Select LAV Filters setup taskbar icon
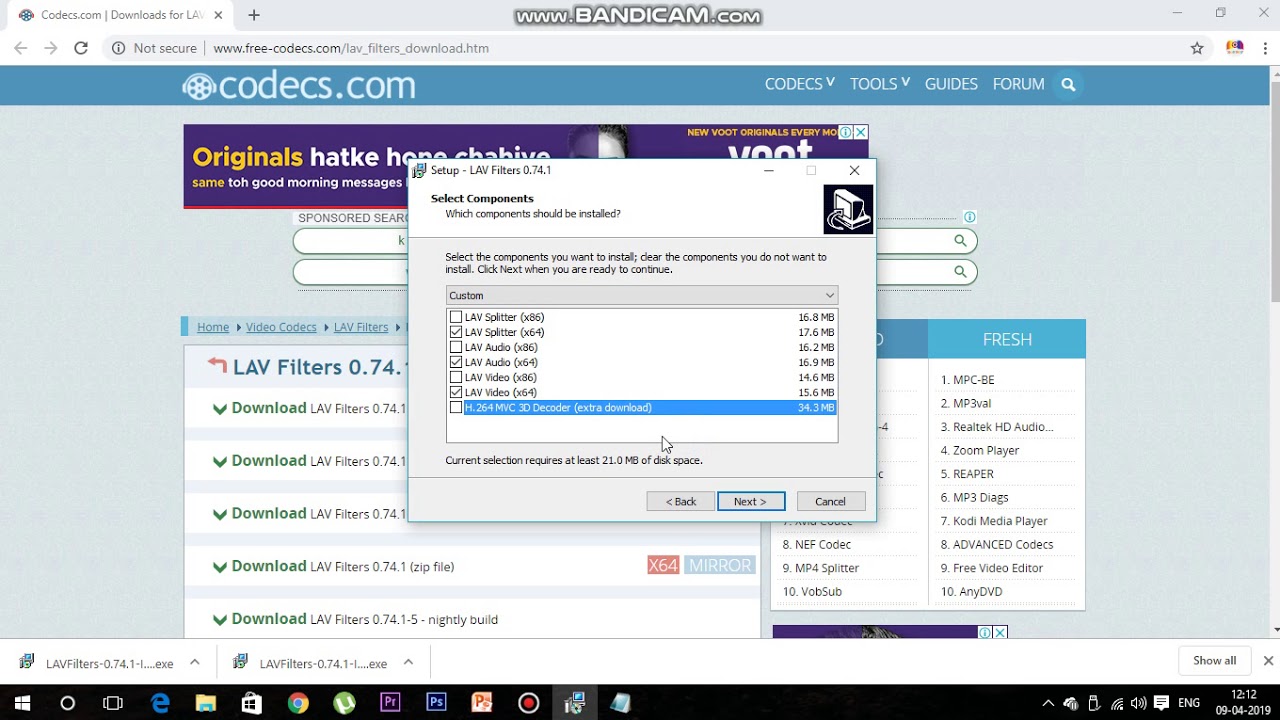 coord(574,703)
